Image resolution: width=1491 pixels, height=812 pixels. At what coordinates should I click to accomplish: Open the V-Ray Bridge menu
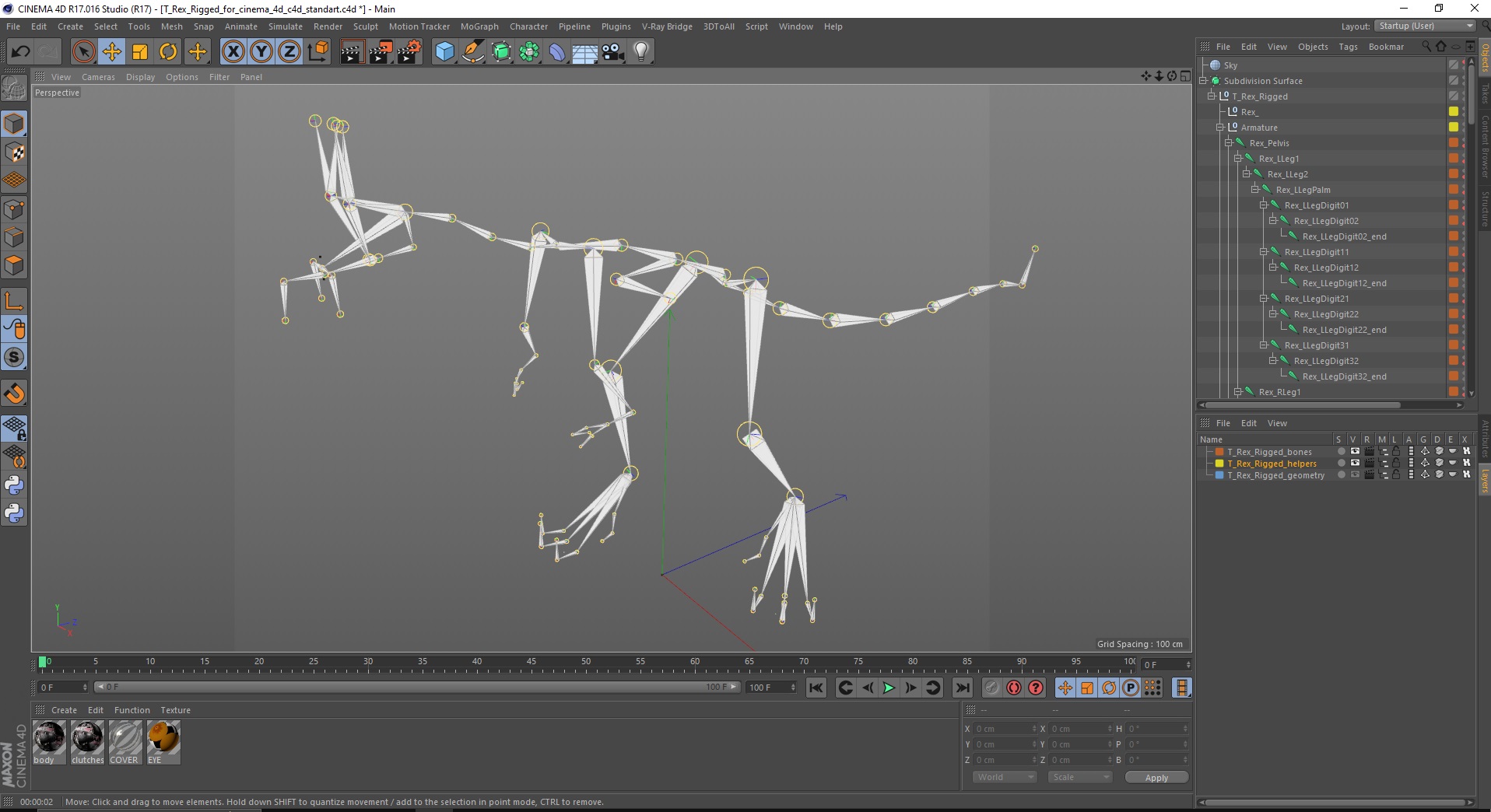pos(667,26)
